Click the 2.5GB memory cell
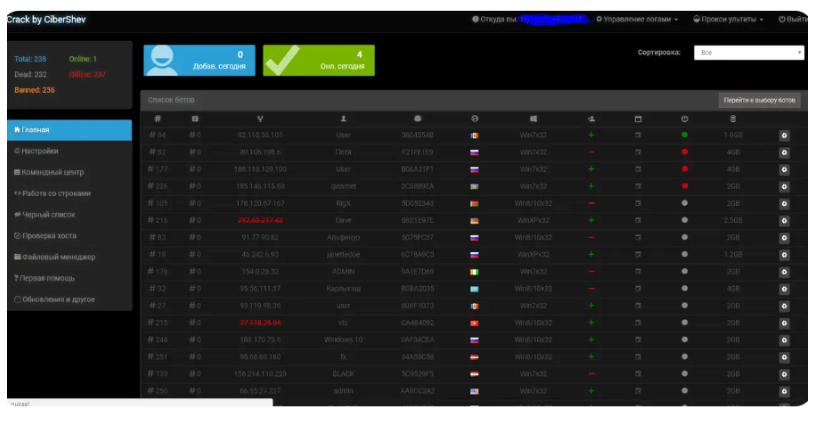This screenshot has width=818, height=421. [733, 221]
